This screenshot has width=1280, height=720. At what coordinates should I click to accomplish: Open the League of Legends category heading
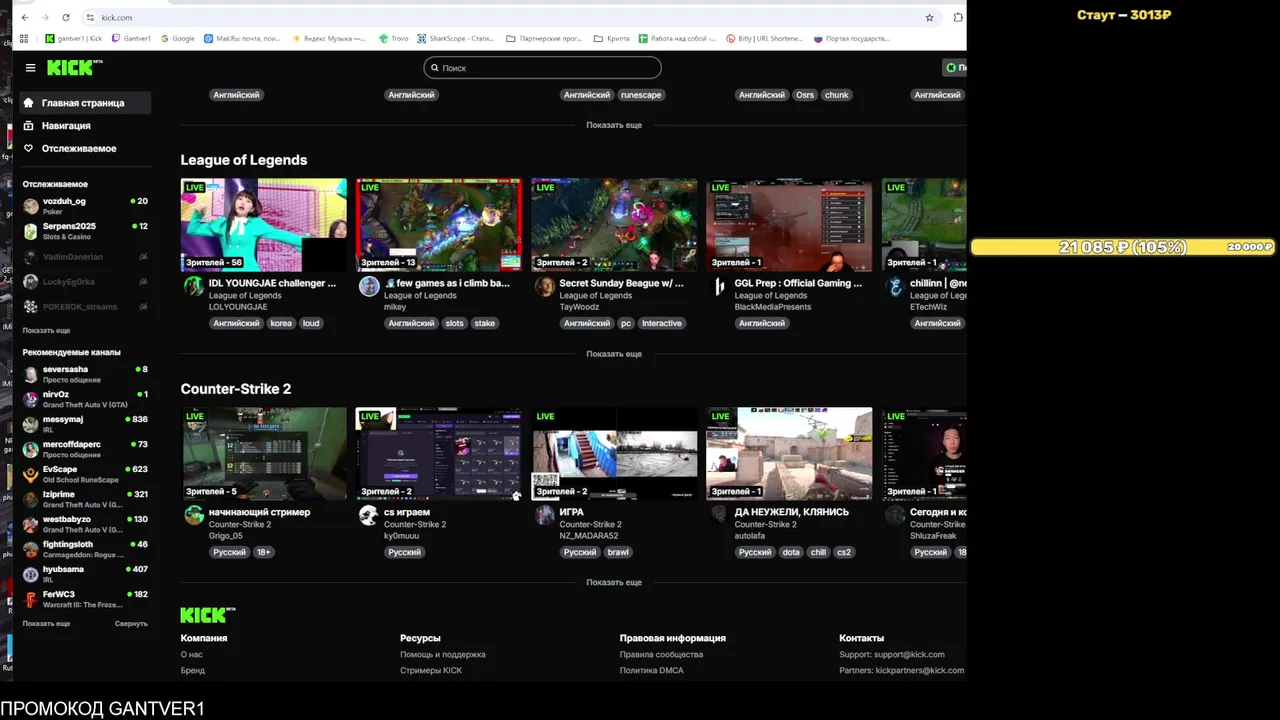244,160
